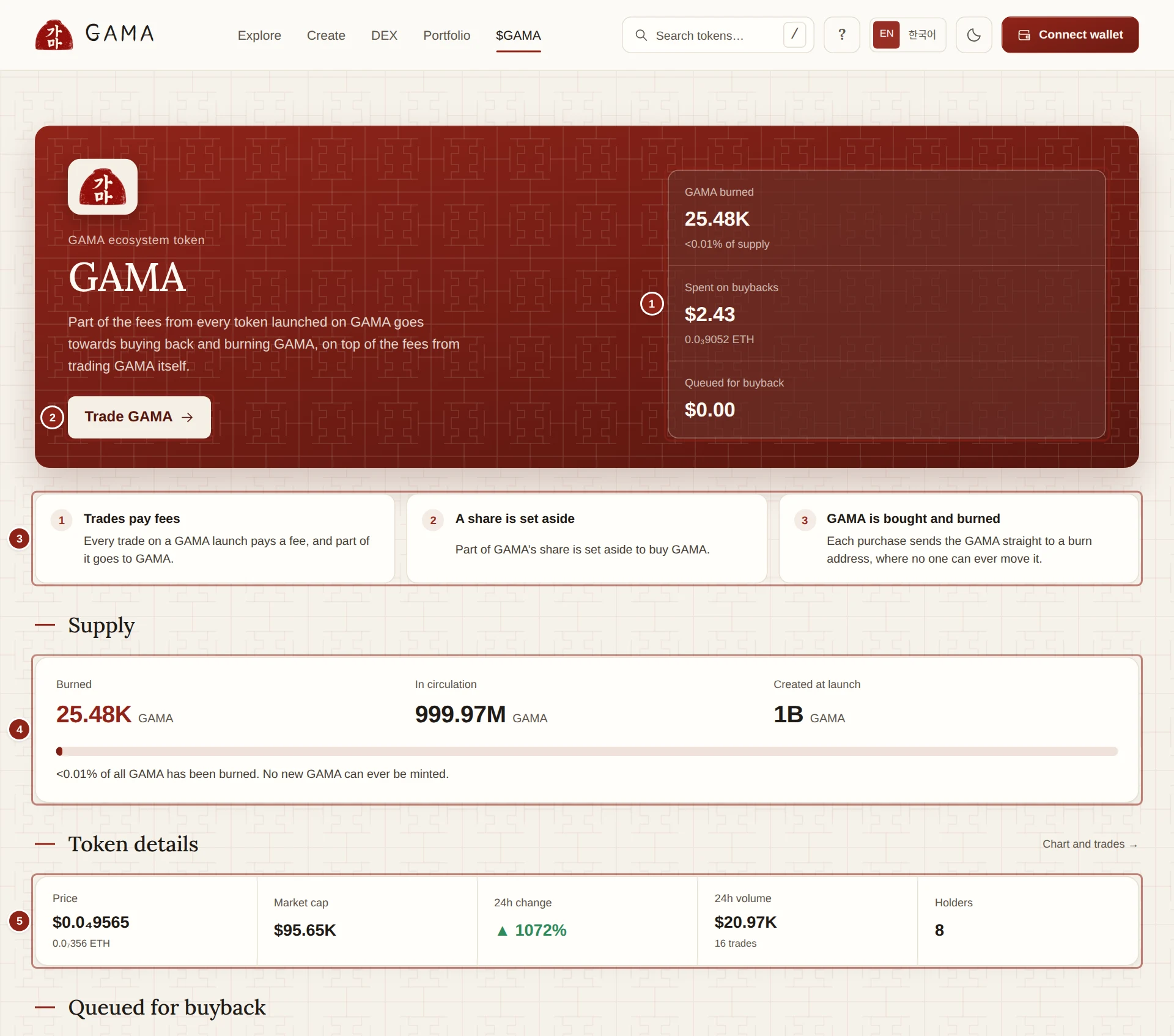Click the search magnifier icon
The width and height of the screenshot is (1174, 1036).
[x=641, y=35]
